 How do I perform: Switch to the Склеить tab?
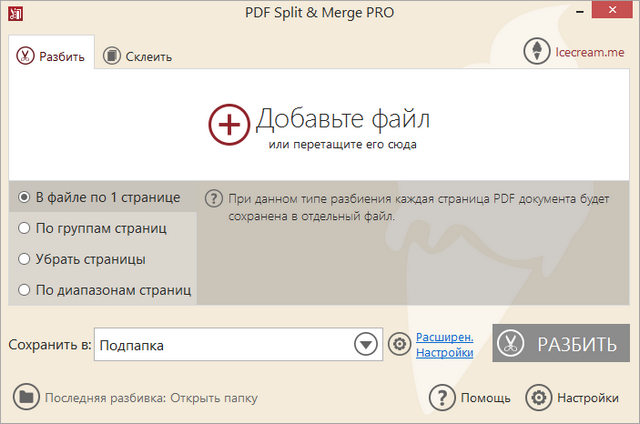click(x=137, y=56)
